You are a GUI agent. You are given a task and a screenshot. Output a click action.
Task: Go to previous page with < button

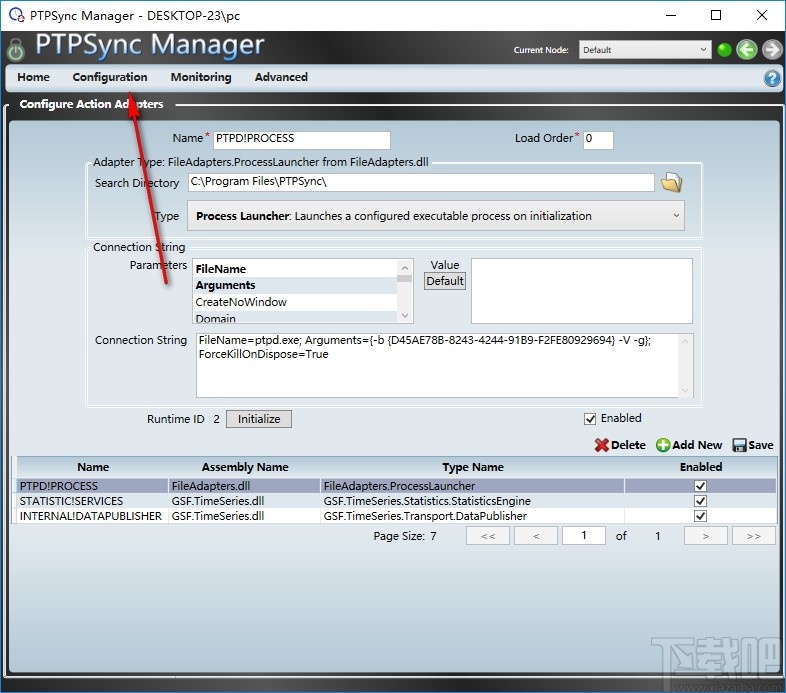[x=536, y=536]
